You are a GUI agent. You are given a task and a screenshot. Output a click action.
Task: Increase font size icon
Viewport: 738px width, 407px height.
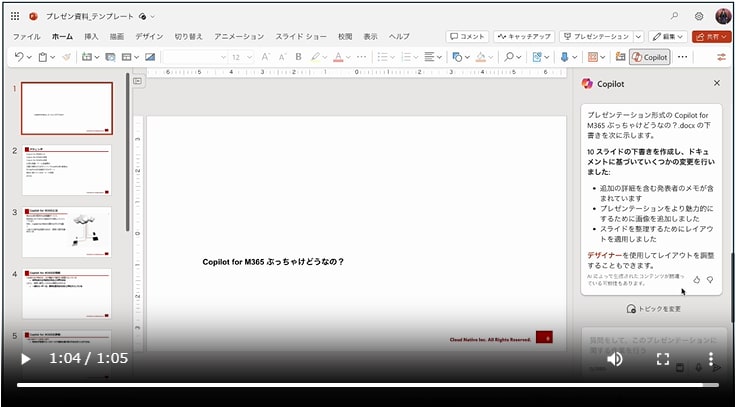pyautogui.click(x=265, y=57)
